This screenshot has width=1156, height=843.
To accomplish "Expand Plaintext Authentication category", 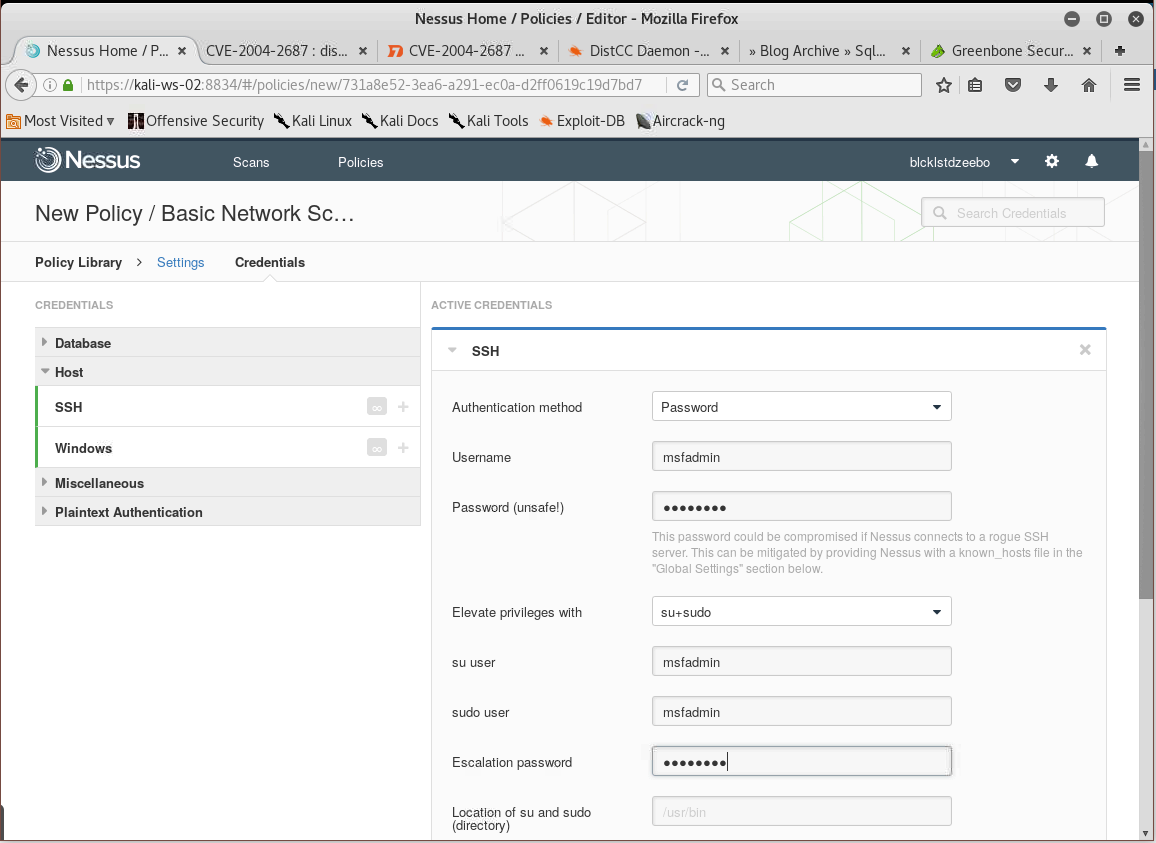I will click(128, 512).
